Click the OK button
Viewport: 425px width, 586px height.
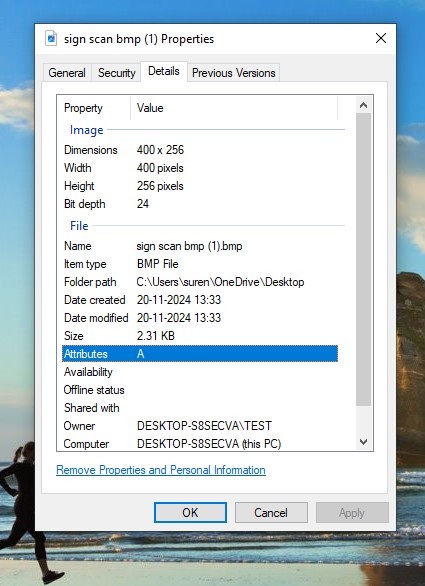(x=190, y=512)
